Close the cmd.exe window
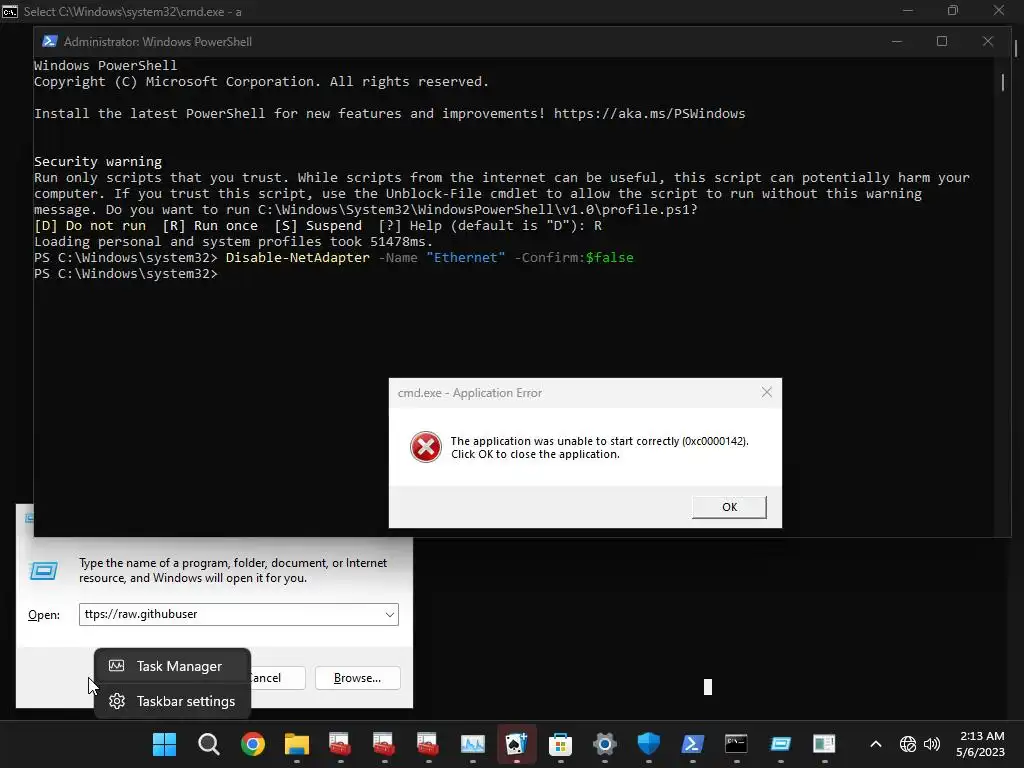 (999, 10)
